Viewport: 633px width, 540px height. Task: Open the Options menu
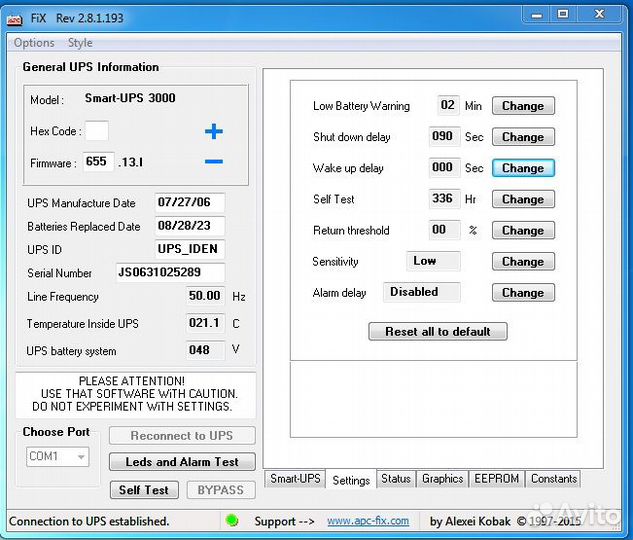pos(34,43)
